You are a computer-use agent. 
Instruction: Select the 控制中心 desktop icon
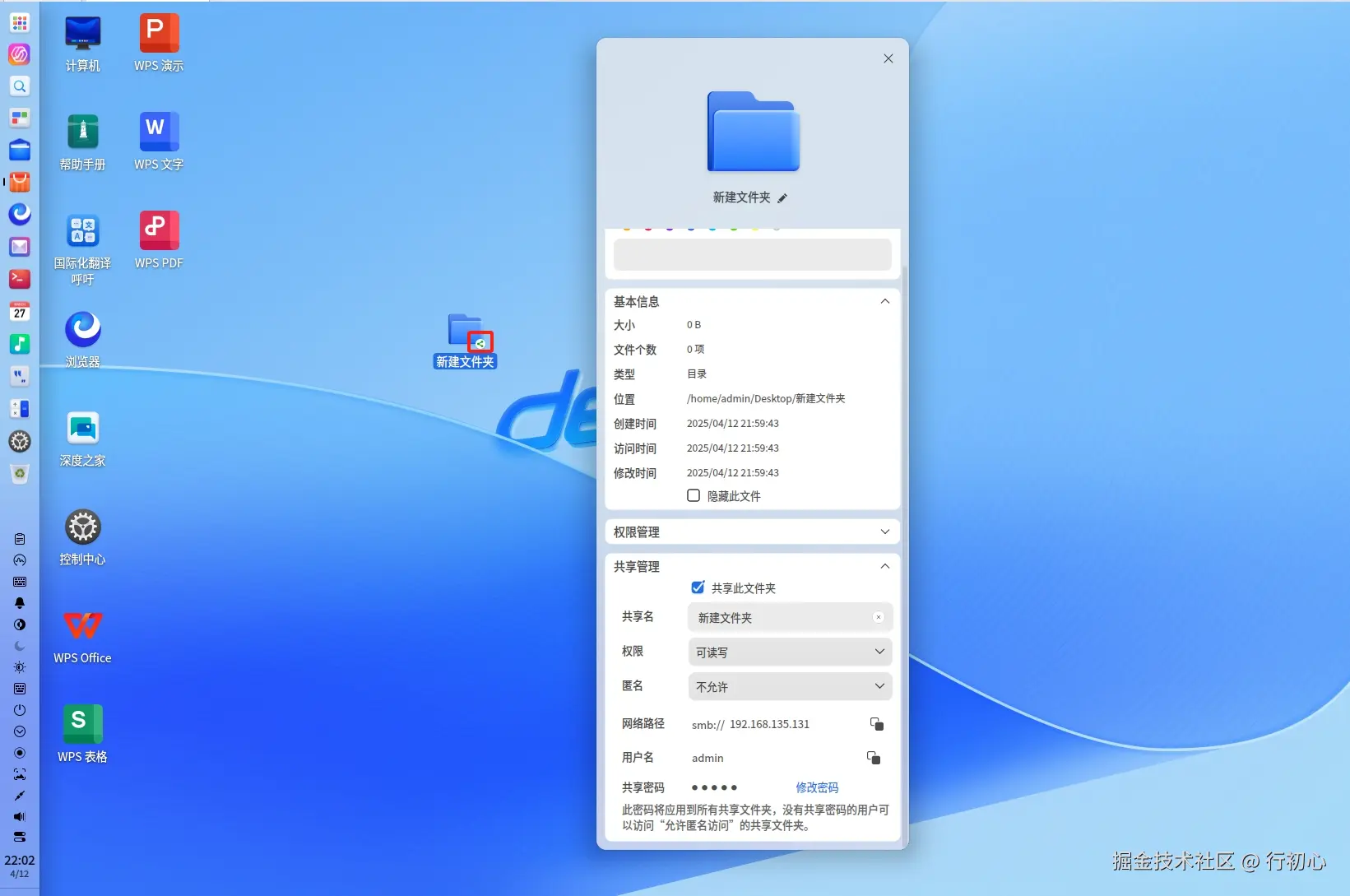click(x=83, y=537)
